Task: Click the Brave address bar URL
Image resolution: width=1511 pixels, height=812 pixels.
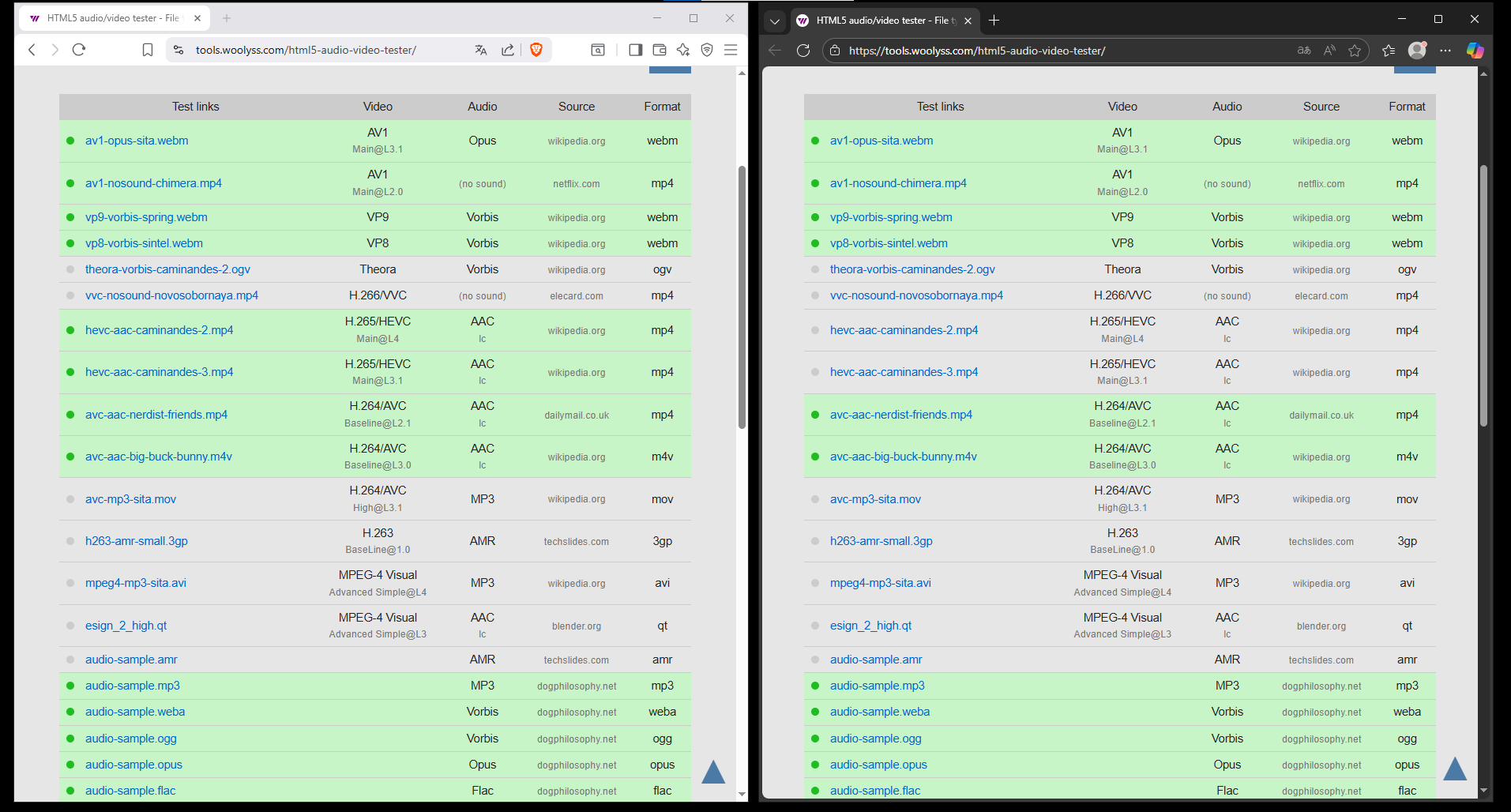Action: point(306,50)
